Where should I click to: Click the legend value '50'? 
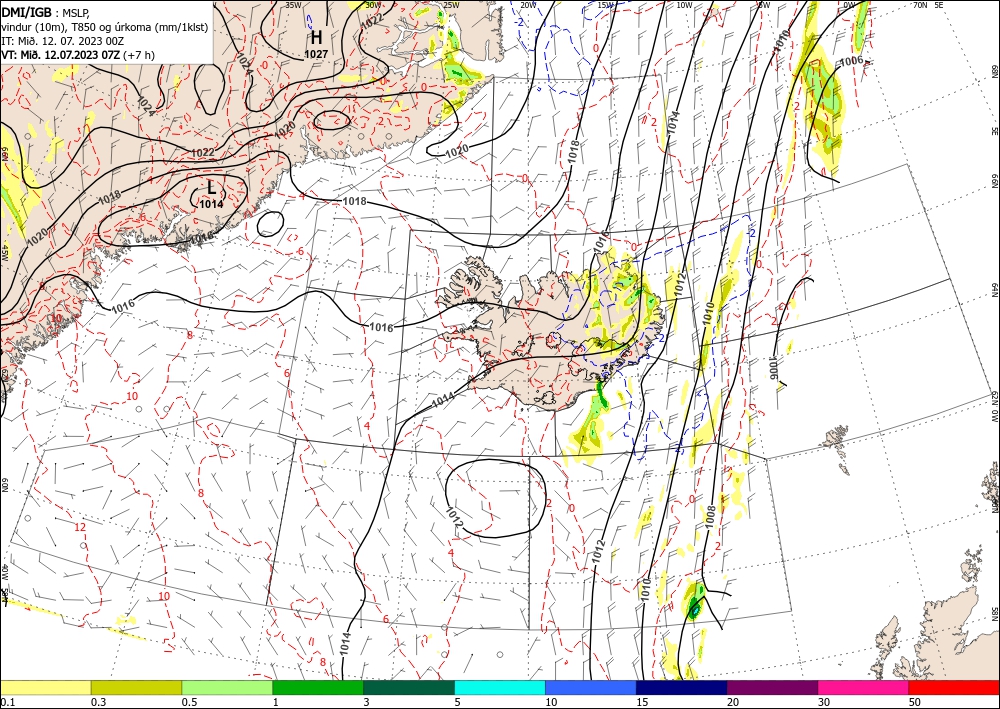pyautogui.click(x=915, y=702)
